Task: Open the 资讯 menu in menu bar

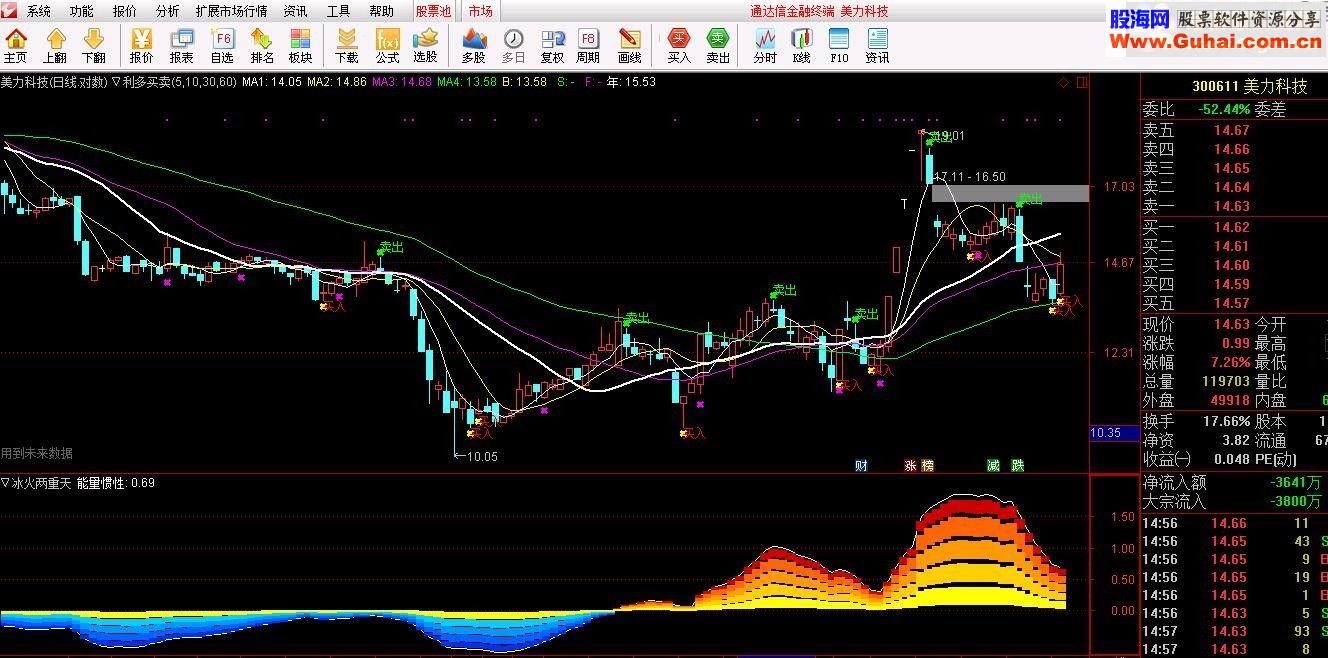Action: pyautogui.click(x=295, y=11)
